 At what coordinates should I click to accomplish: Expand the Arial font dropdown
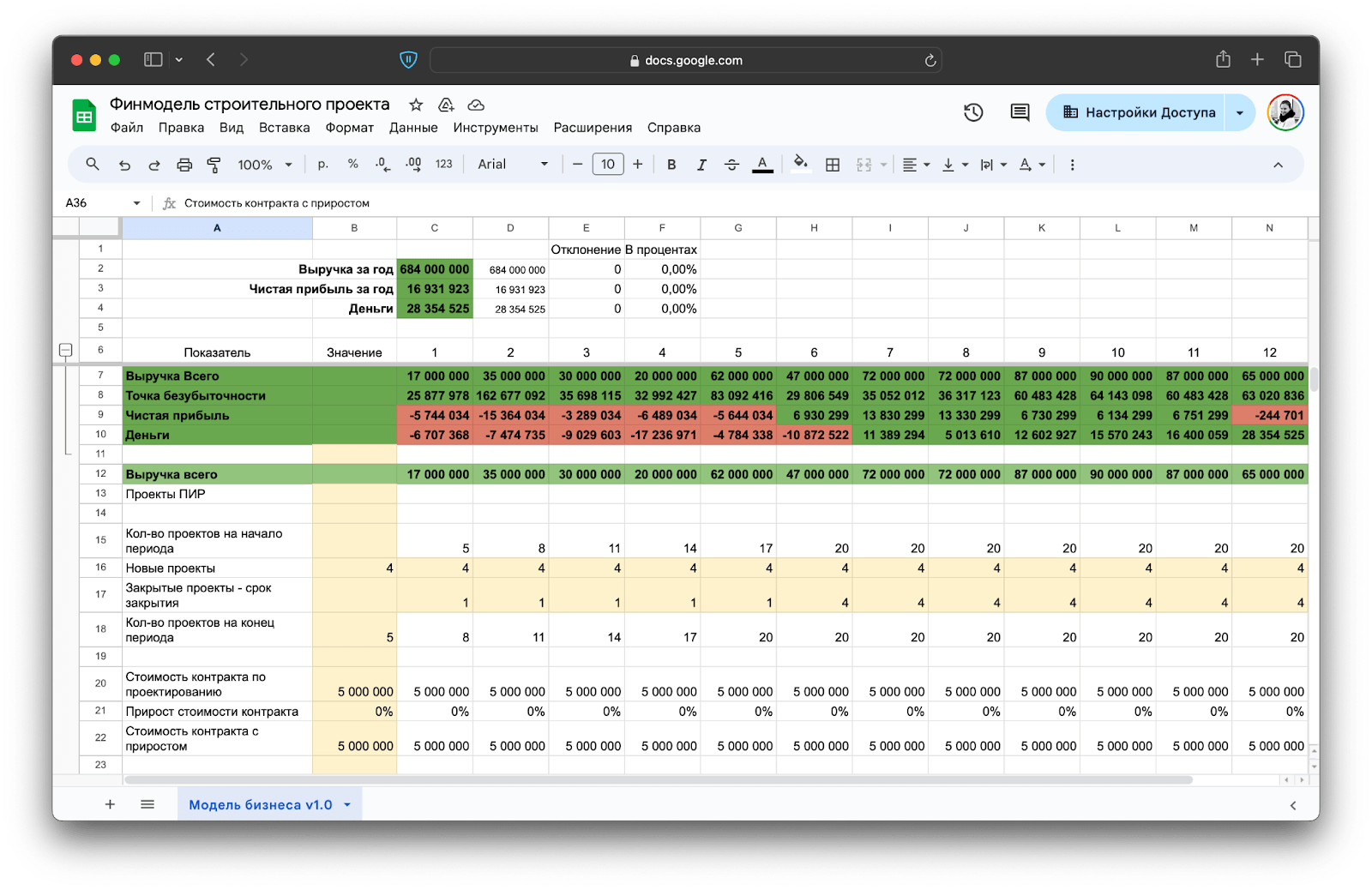(x=513, y=165)
